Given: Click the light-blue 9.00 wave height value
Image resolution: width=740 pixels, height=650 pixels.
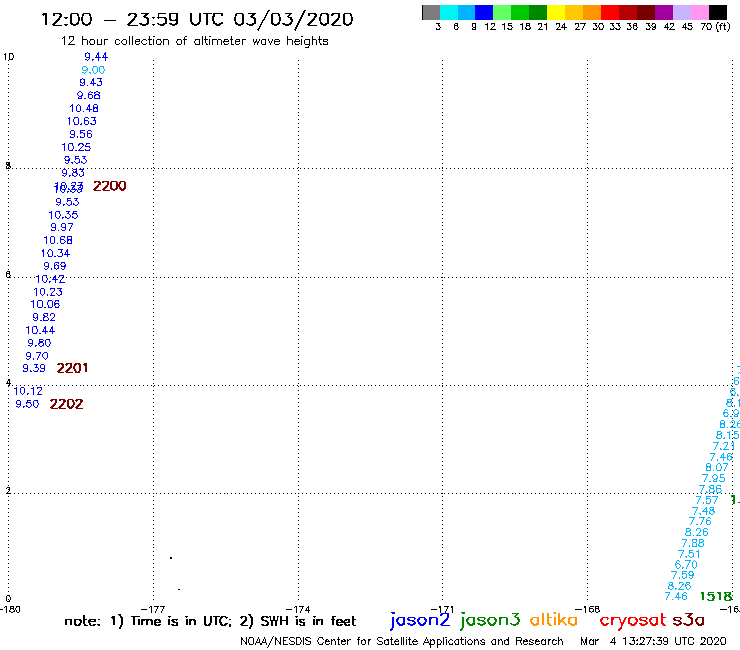Looking at the screenshot, I should coord(93,70).
